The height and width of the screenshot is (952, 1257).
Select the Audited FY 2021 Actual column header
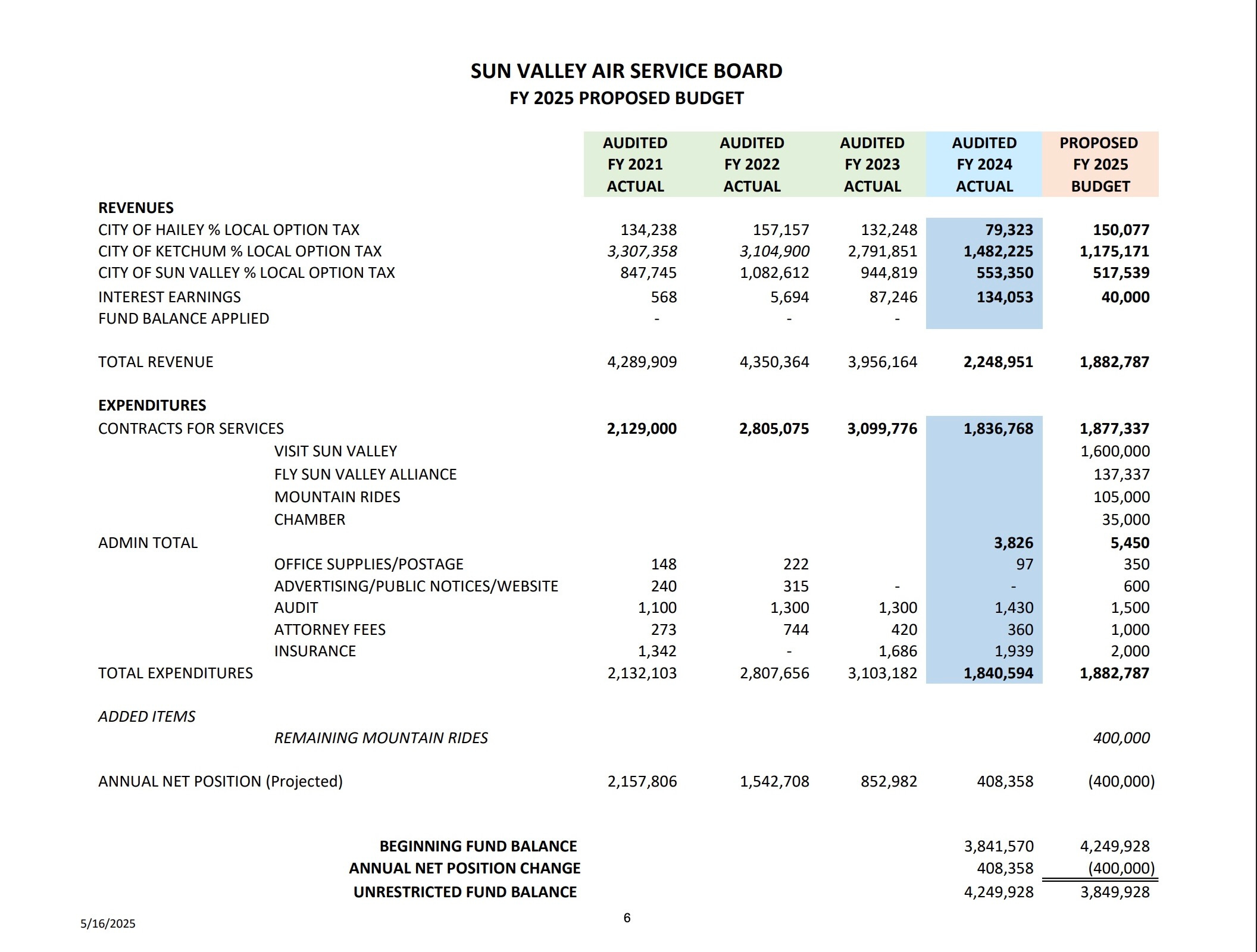tap(635, 164)
